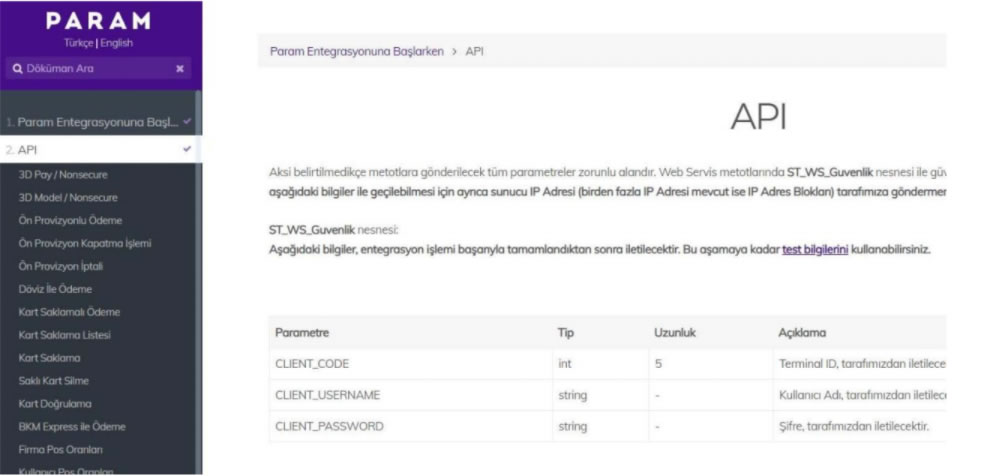Collapse the API section chevron
The image size is (990, 476).
pyautogui.click(x=187, y=150)
